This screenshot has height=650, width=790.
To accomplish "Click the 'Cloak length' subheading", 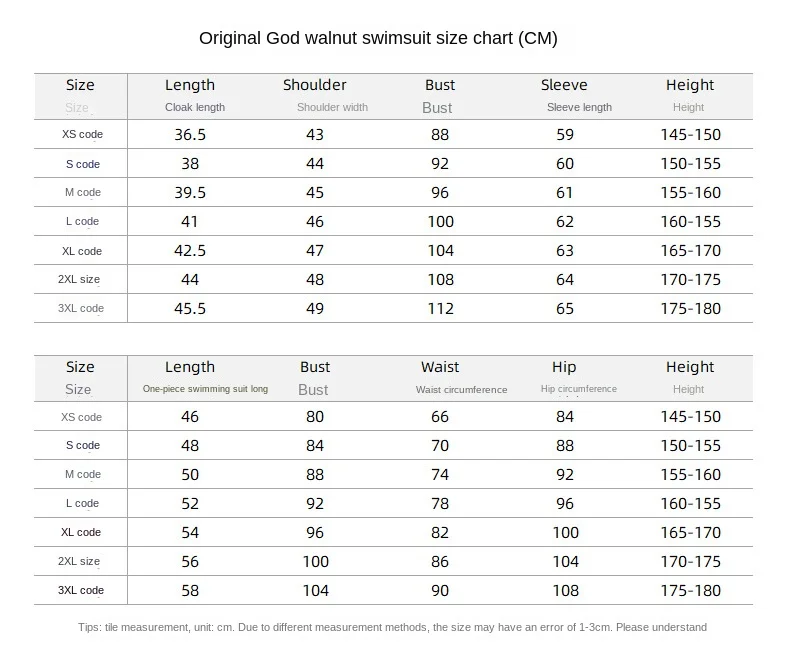I will pyautogui.click(x=195, y=107).
